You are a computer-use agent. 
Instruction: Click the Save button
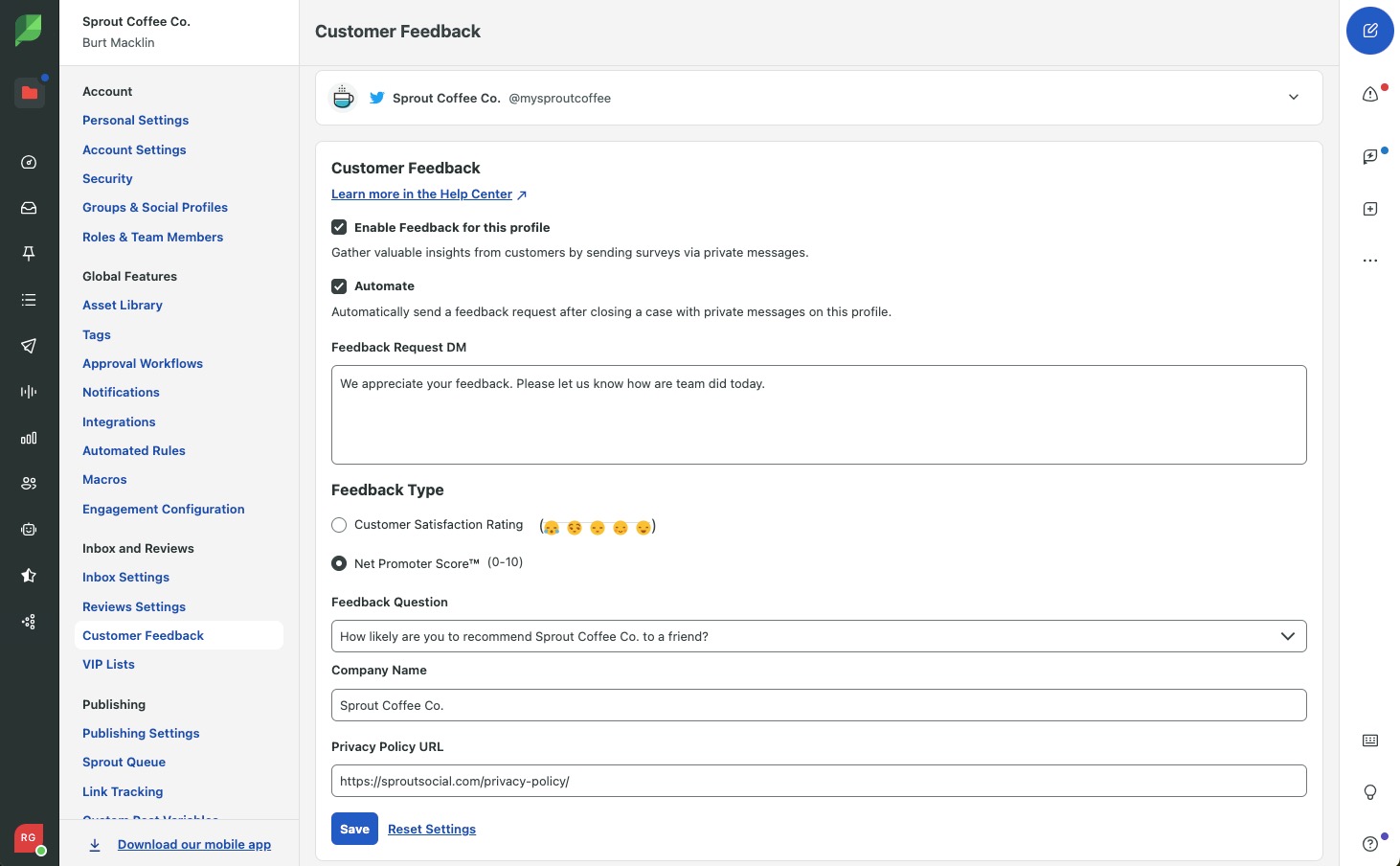(x=354, y=830)
